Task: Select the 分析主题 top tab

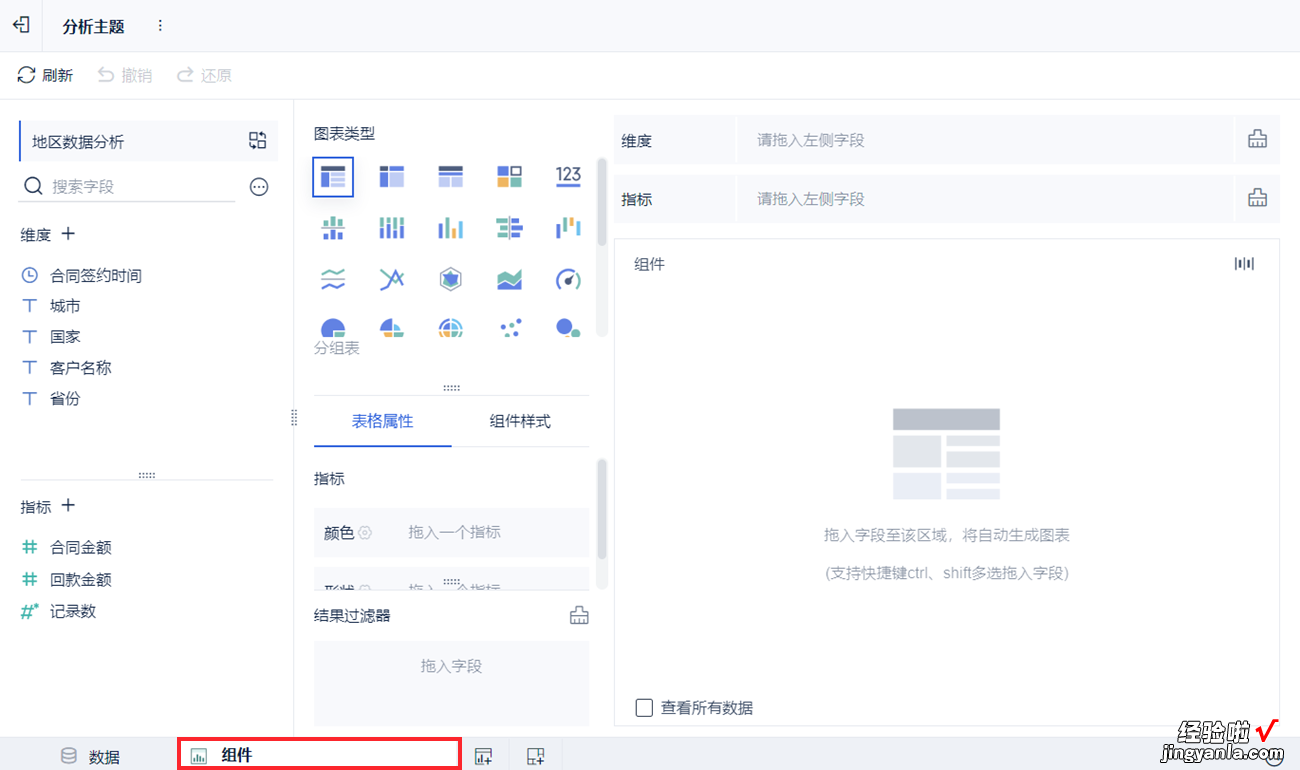Action: (x=93, y=26)
